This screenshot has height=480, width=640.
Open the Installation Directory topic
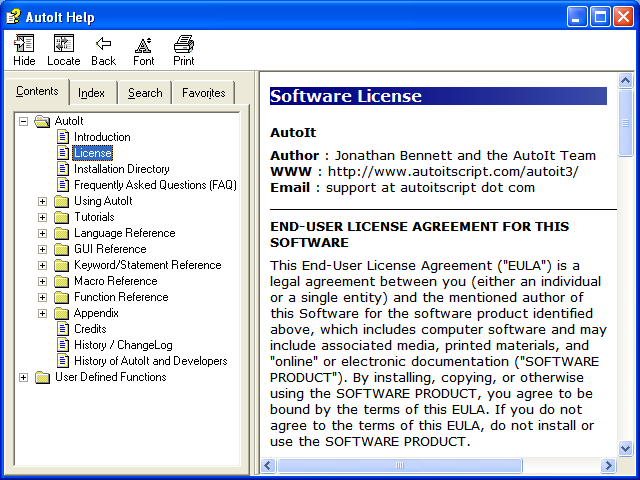pos(122,169)
